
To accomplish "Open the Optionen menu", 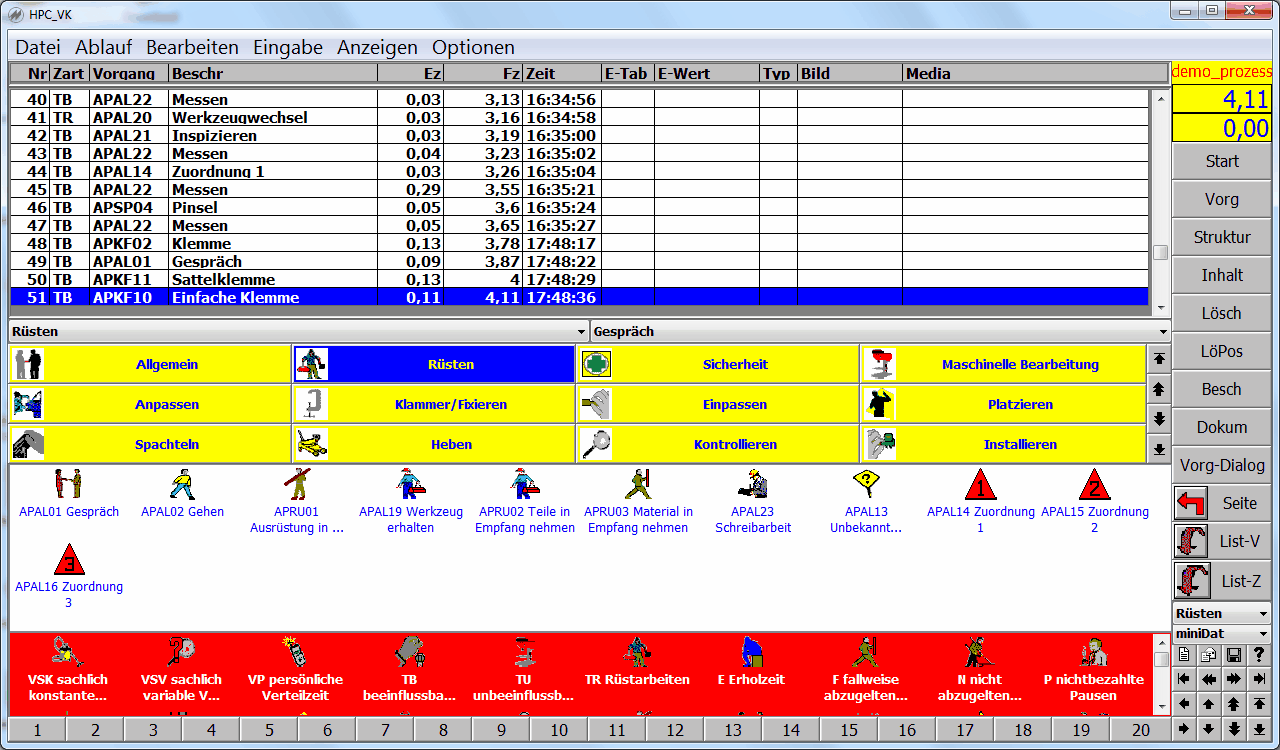I will pyautogui.click(x=473, y=47).
